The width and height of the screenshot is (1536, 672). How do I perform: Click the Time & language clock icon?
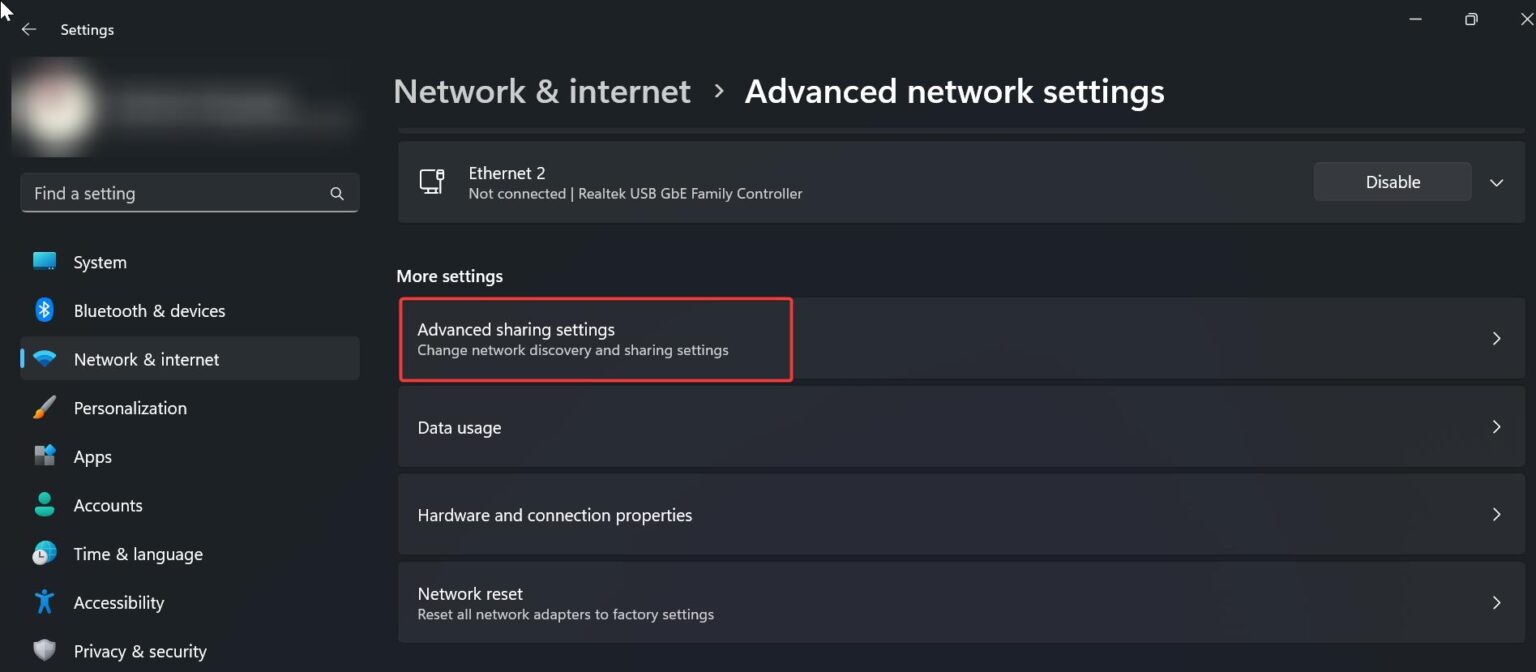coord(44,553)
